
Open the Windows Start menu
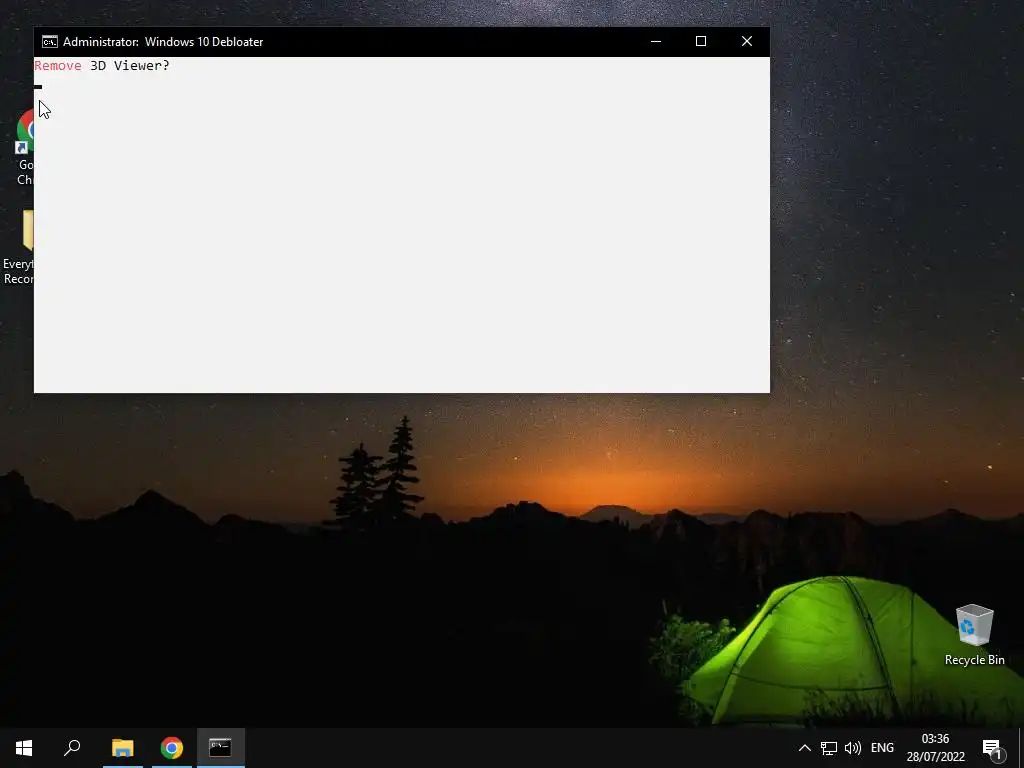24,748
